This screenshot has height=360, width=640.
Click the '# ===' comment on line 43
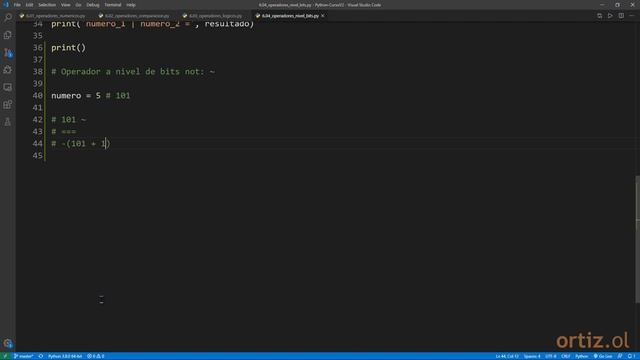[x=64, y=131]
